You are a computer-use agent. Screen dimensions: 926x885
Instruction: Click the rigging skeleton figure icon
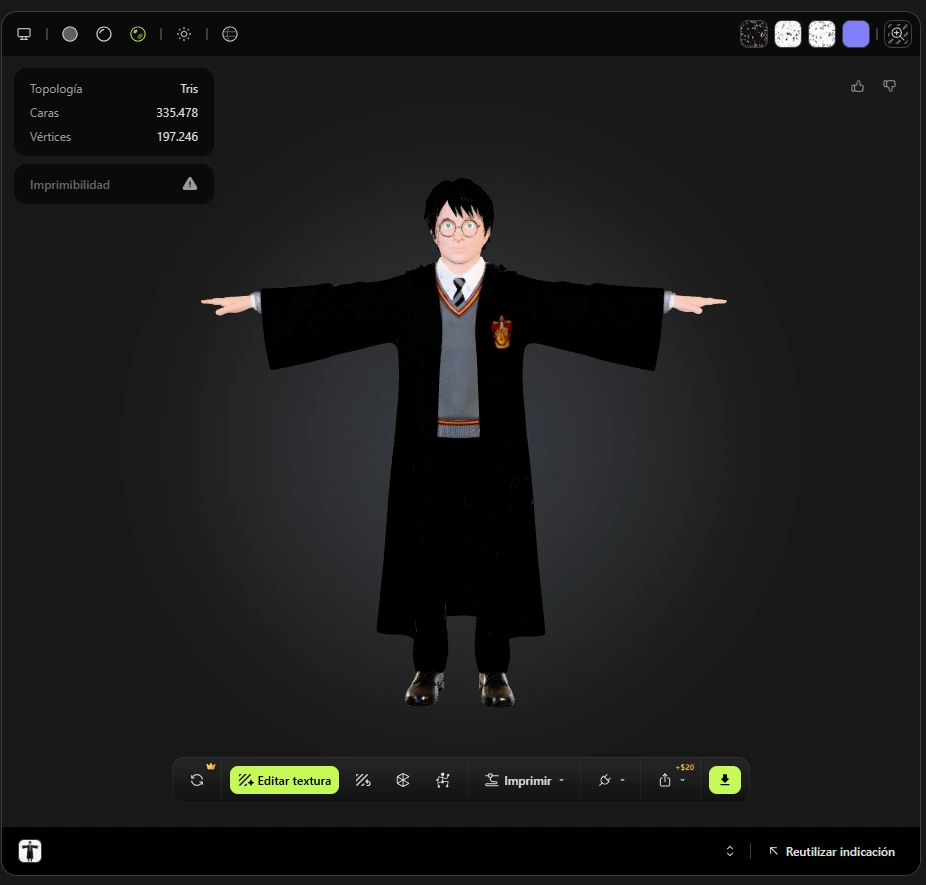pos(443,780)
